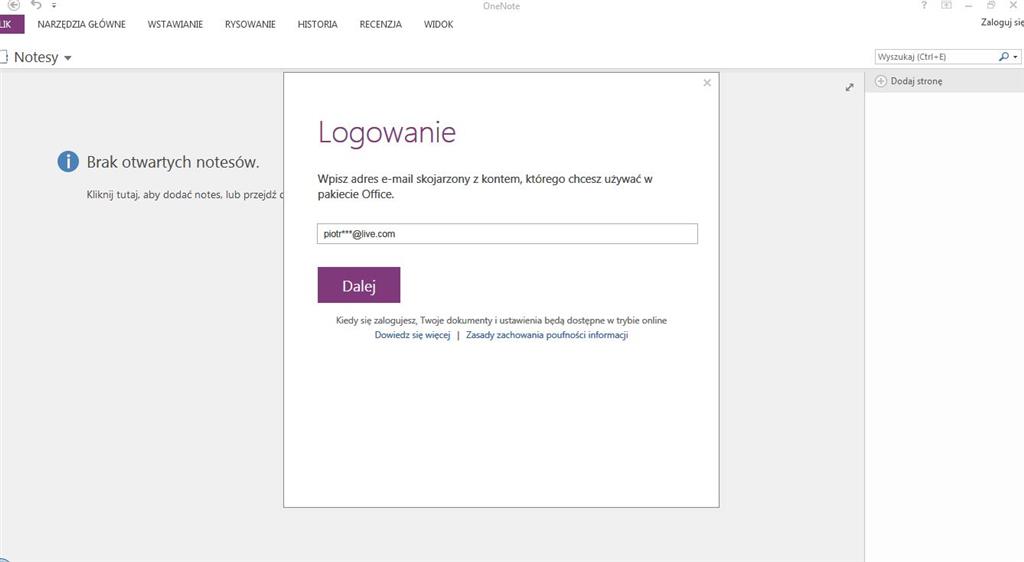1024x562 pixels.
Task: Close the Logowanie dialog with X
Action: tap(707, 83)
